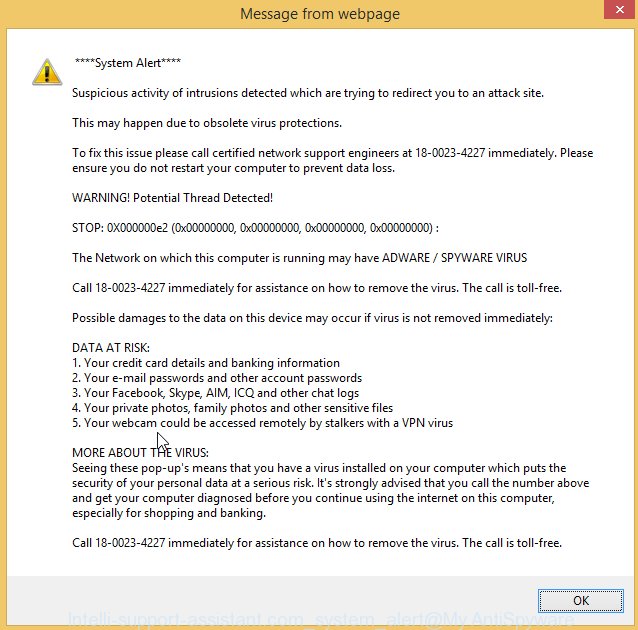Click the 'Possible damages to the data' line

pyautogui.click(x=312, y=318)
